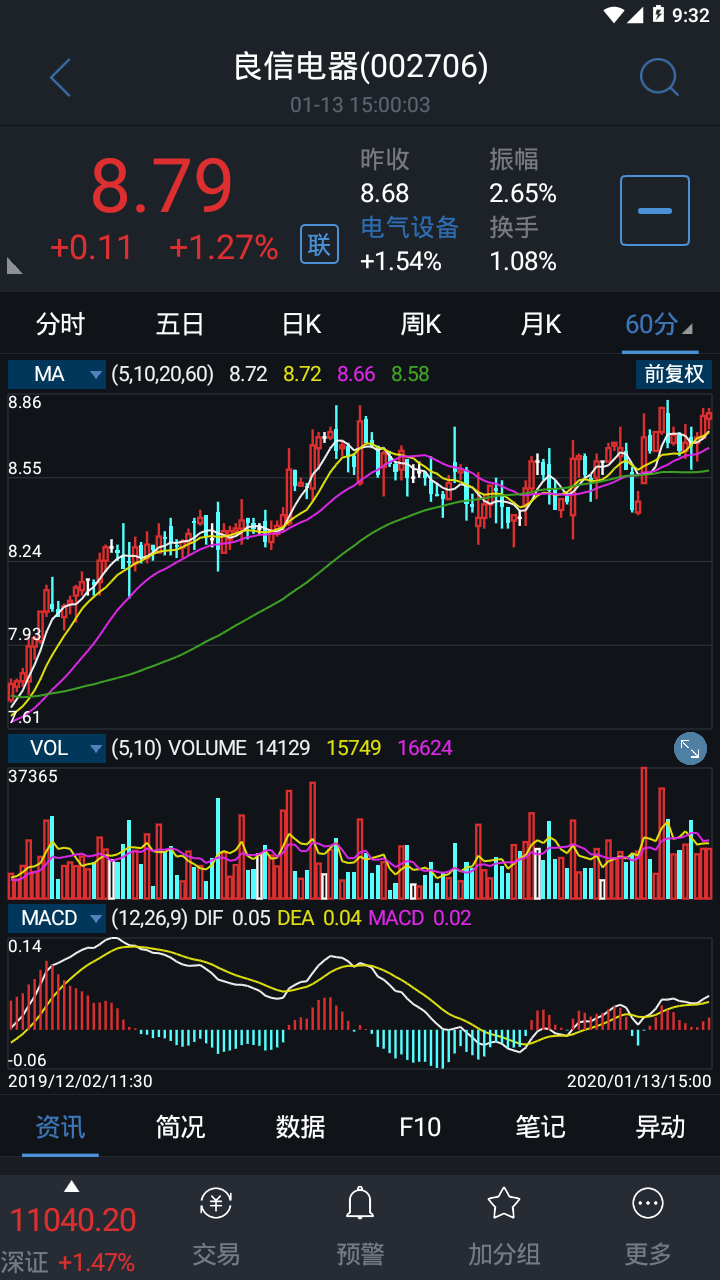
Task: Open the VOL indicator dropdown
Action: [x=57, y=748]
